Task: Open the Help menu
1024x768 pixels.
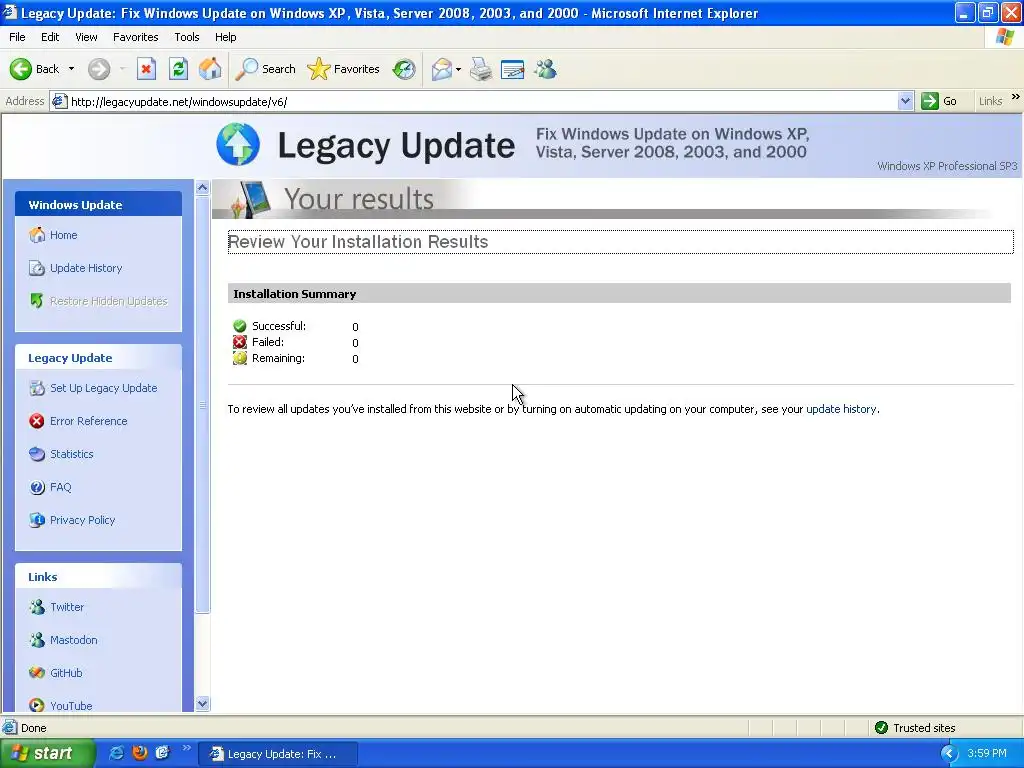Action: pyautogui.click(x=225, y=37)
